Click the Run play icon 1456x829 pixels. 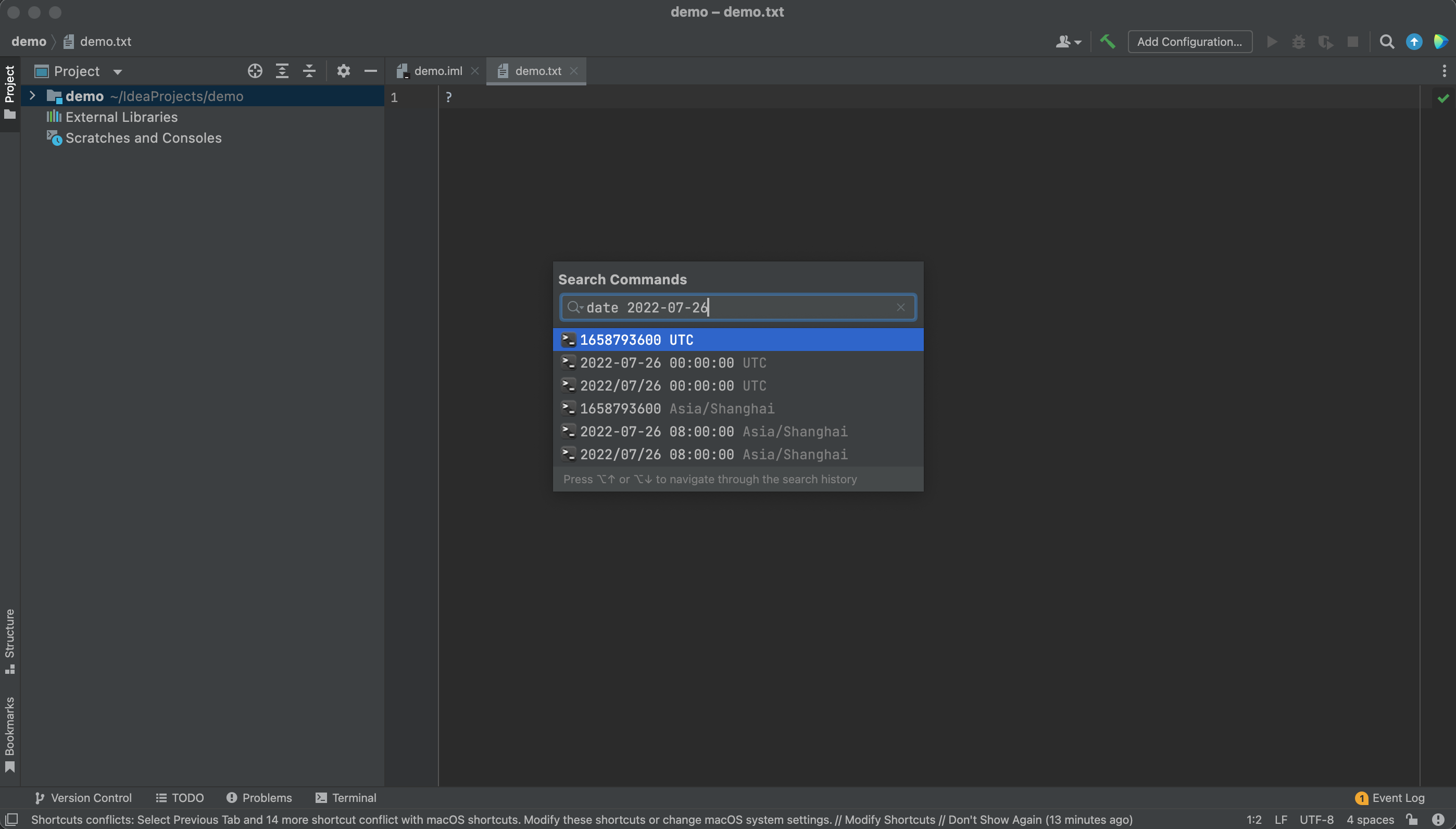[1272, 42]
